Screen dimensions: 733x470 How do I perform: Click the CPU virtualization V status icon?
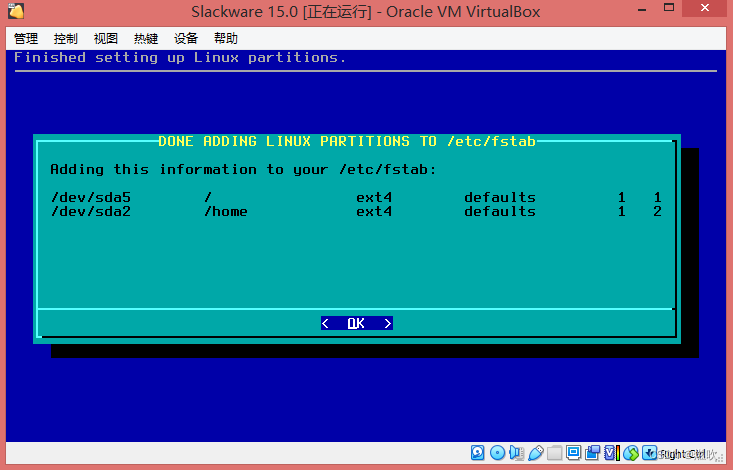tap(612, 452)
